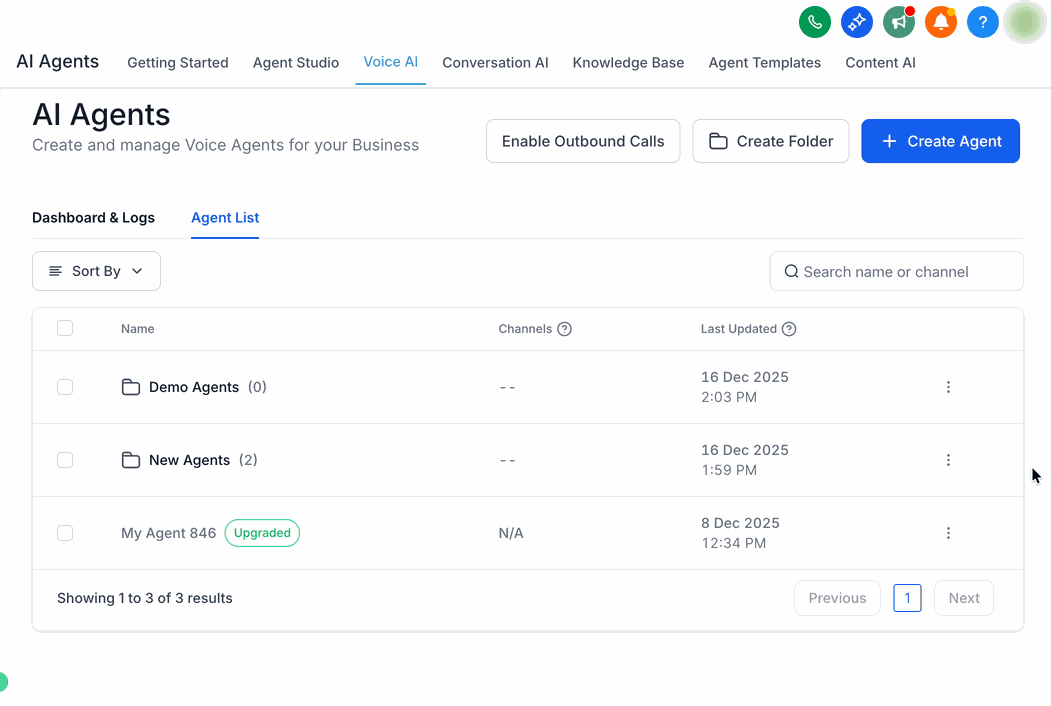
Task: Click the green Upgraded badge
Action: pos(262,533)
